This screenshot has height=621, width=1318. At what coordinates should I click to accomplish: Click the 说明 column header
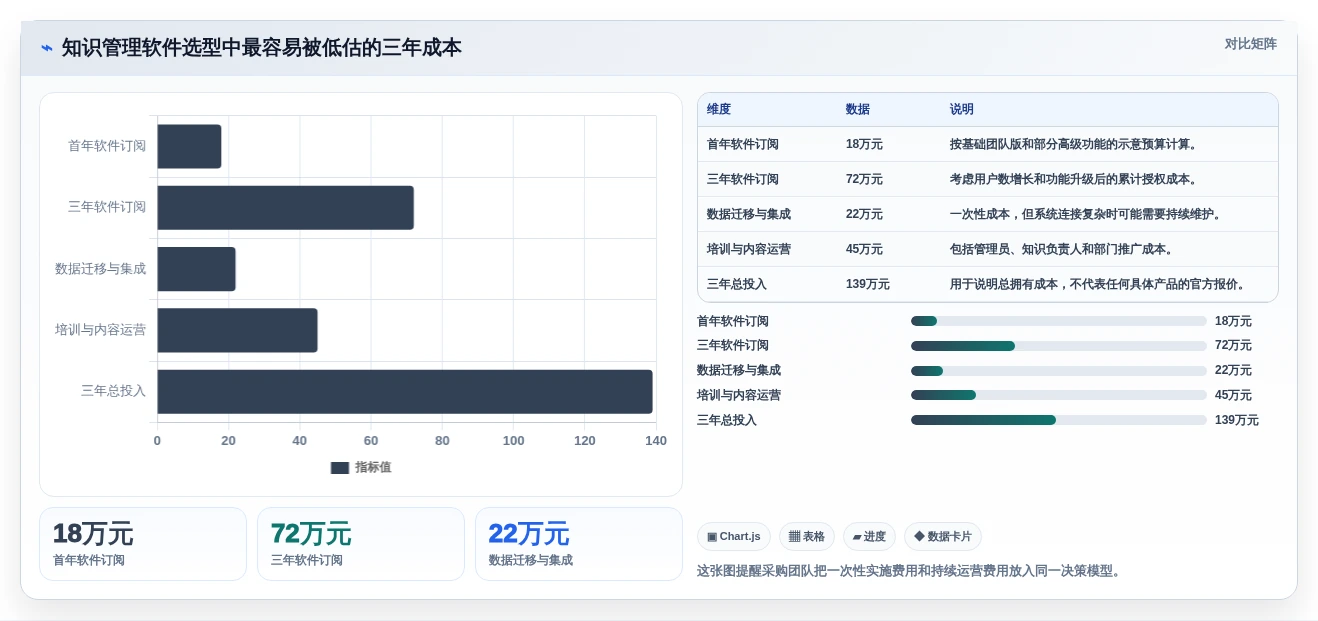click(962, 109)
